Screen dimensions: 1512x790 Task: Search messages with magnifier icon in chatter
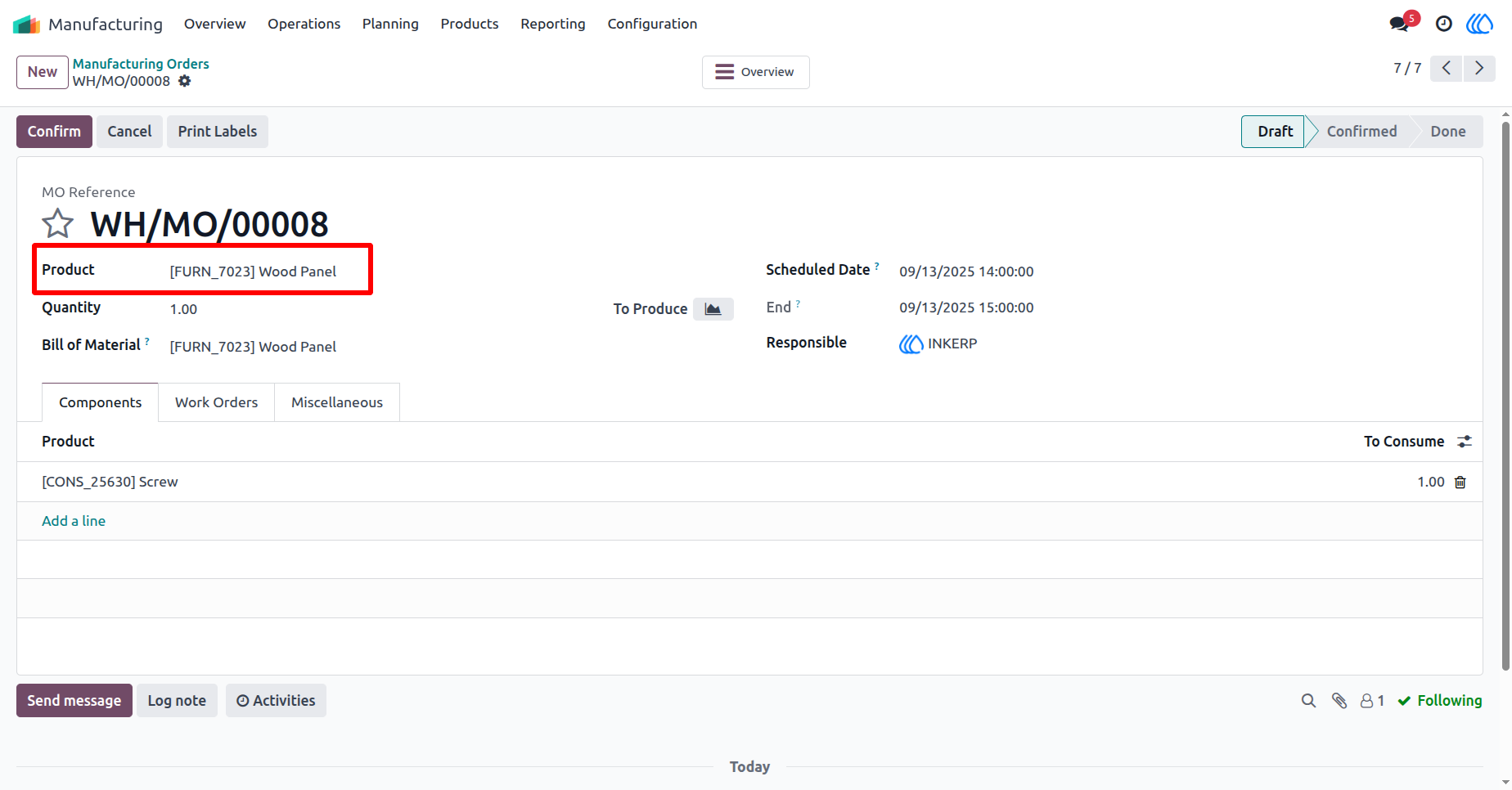click(1309, 701)
